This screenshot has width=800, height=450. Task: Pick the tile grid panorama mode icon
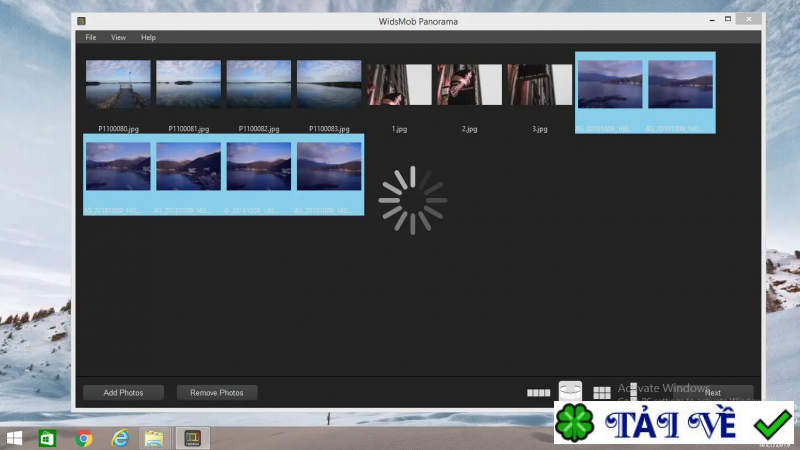point(602,392)
